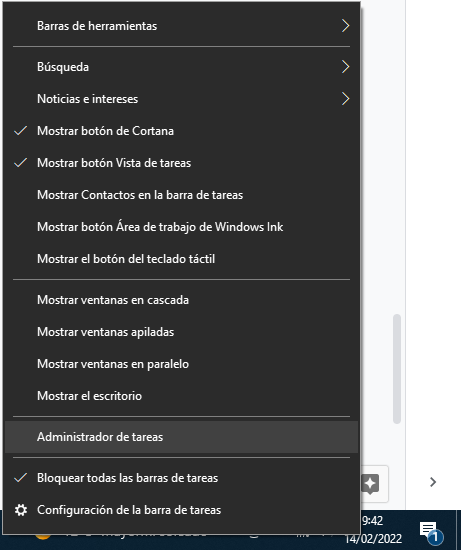Select Mostrar el escritorio
This screenshot has width=461, height=550.
181,396
